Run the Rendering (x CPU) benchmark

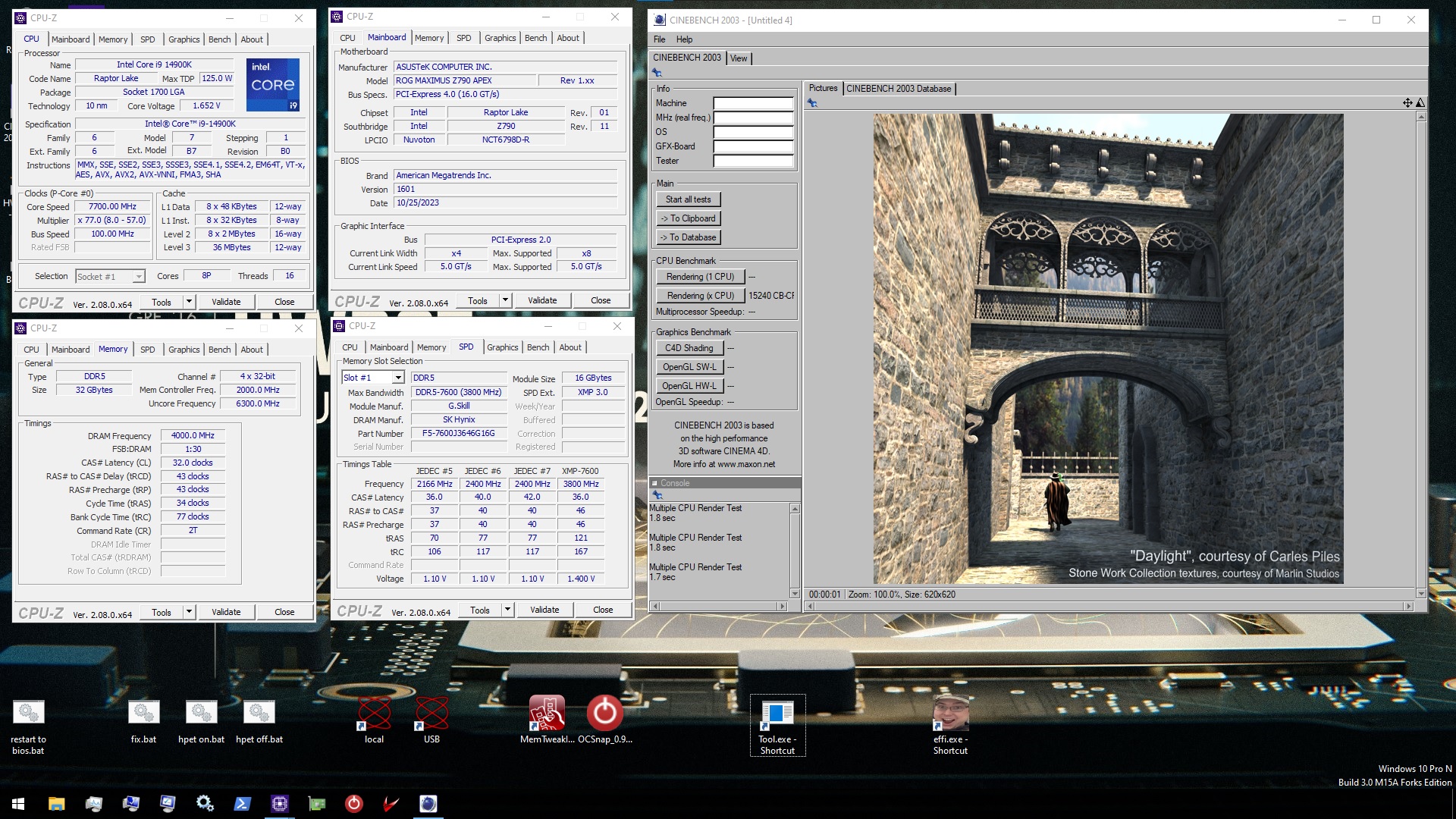(700, 296)
